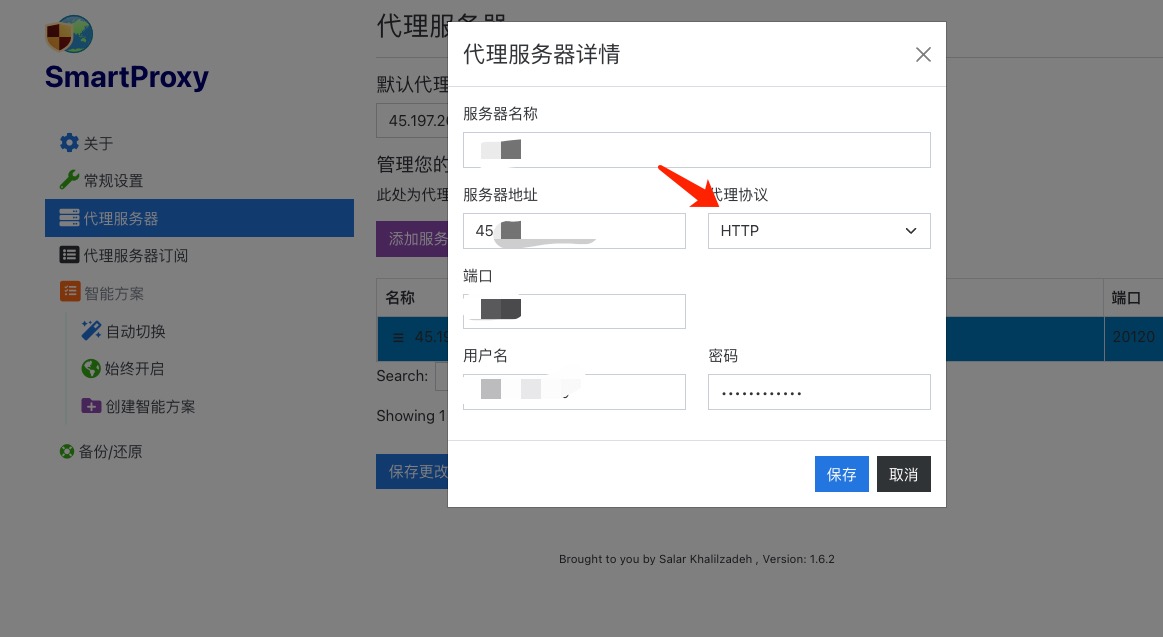Click the globe icon for 始终开启
Image resolution: width=1163 pixels, height=637 pixels.
pyautogui.click(x=91, y=368)
